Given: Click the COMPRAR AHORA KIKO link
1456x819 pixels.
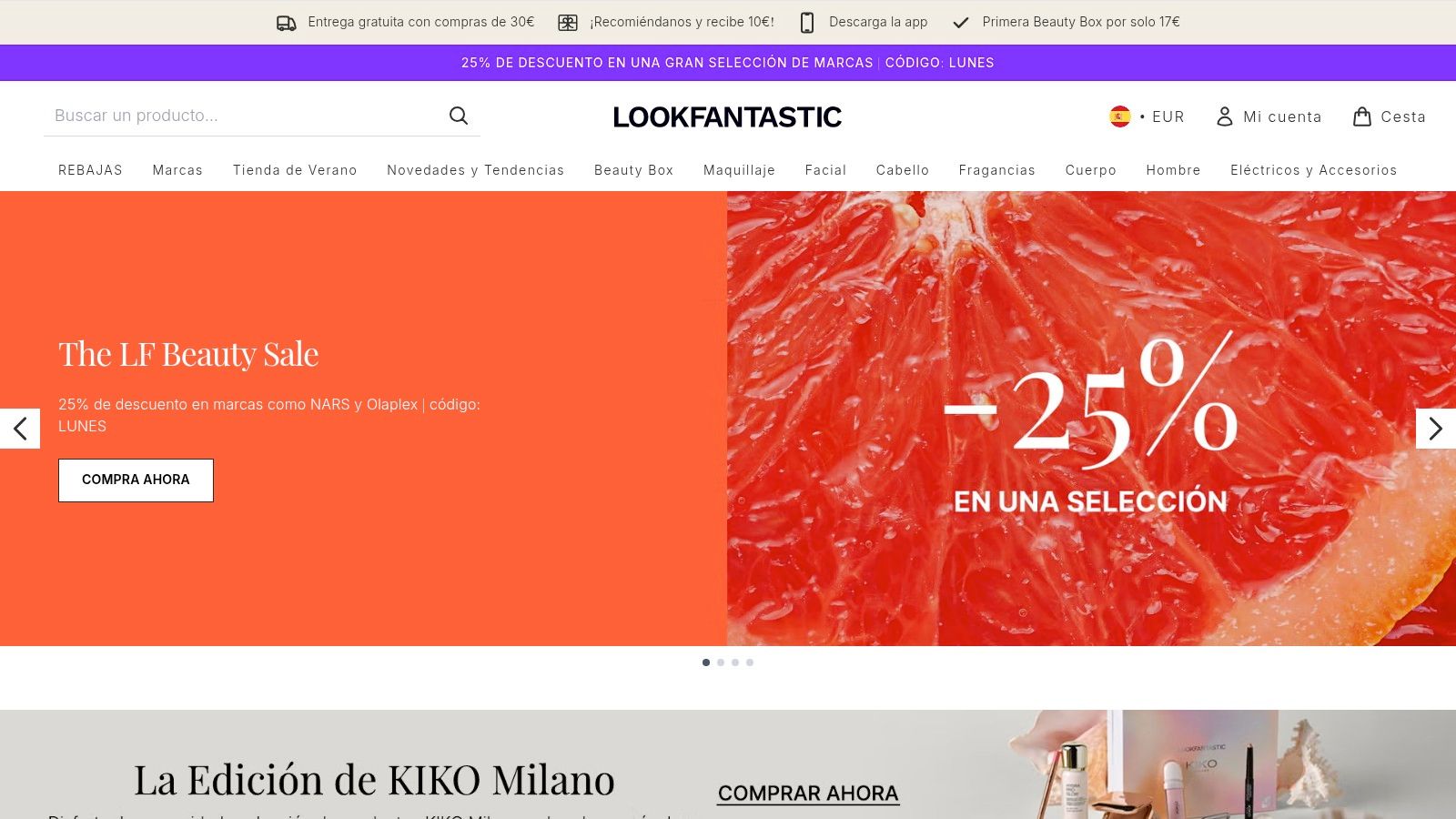Looking at the screenshot, I should tap(808, 794).
